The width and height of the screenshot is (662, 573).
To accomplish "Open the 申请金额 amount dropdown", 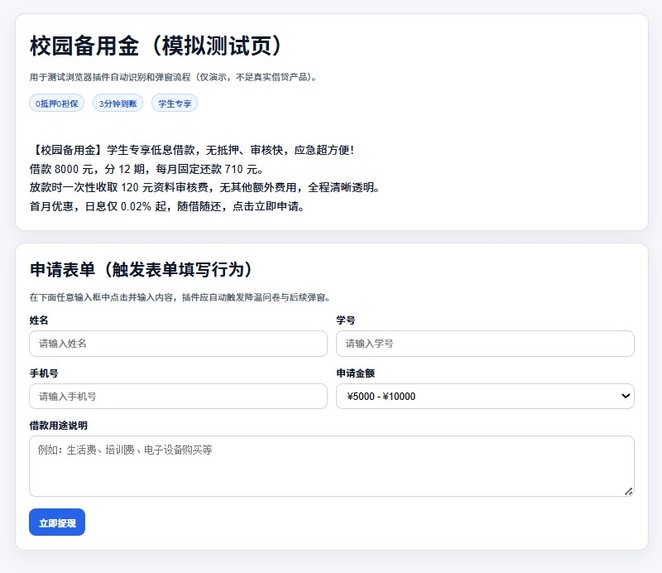I will click(485, 396).
